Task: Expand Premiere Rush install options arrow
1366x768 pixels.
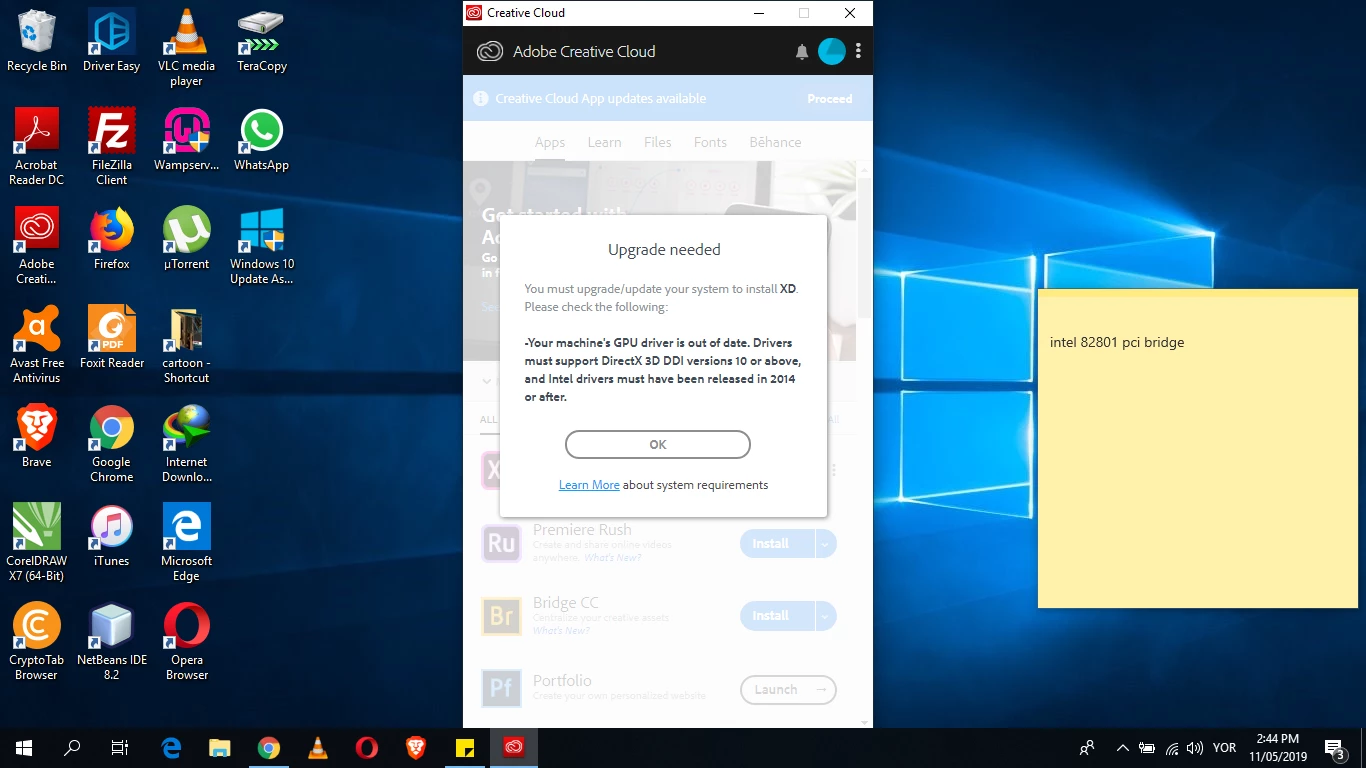Action: click(826, 543)
